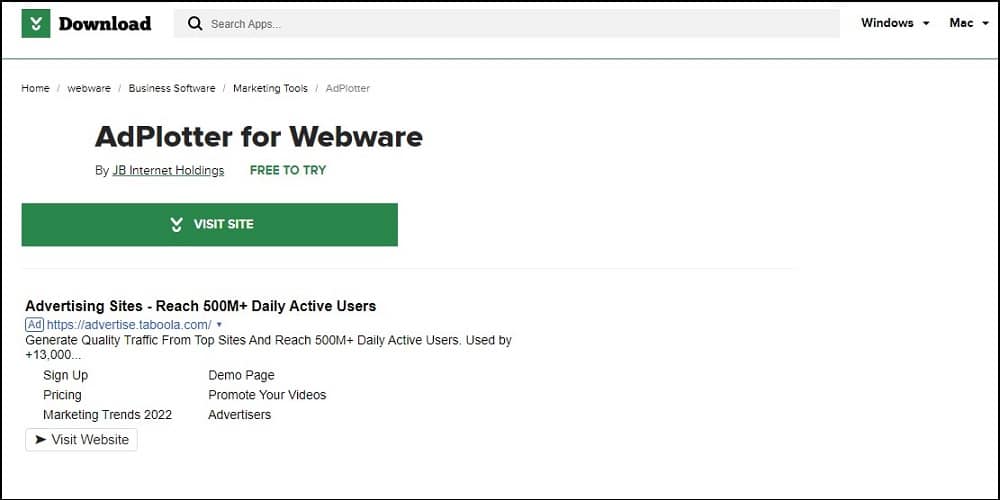Click the Ad badge icon
Viewport: 1000px width, 500px height.
pyautogui.click(x=34, y=324)
